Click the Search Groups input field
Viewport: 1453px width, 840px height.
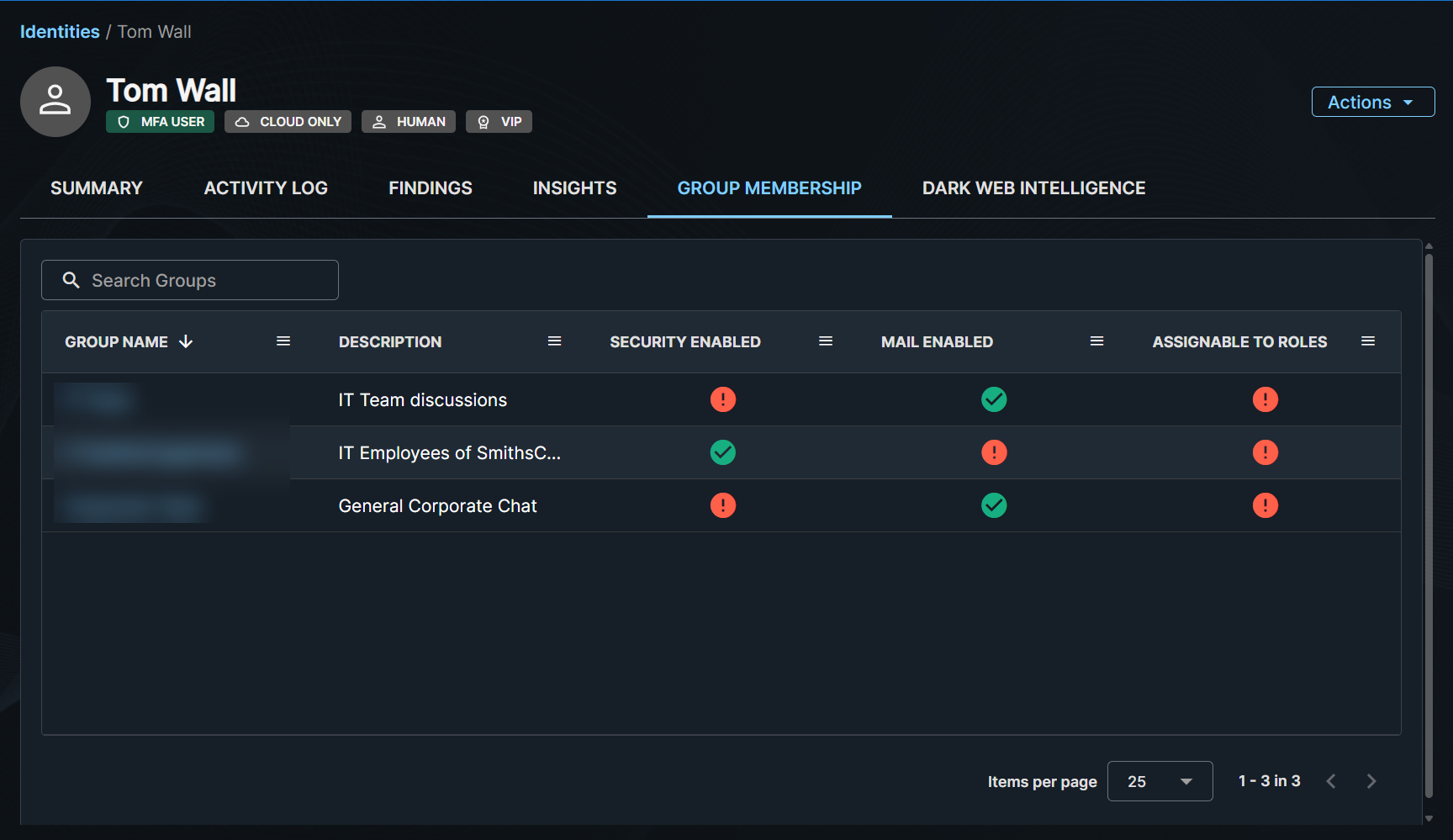(202, 281)
